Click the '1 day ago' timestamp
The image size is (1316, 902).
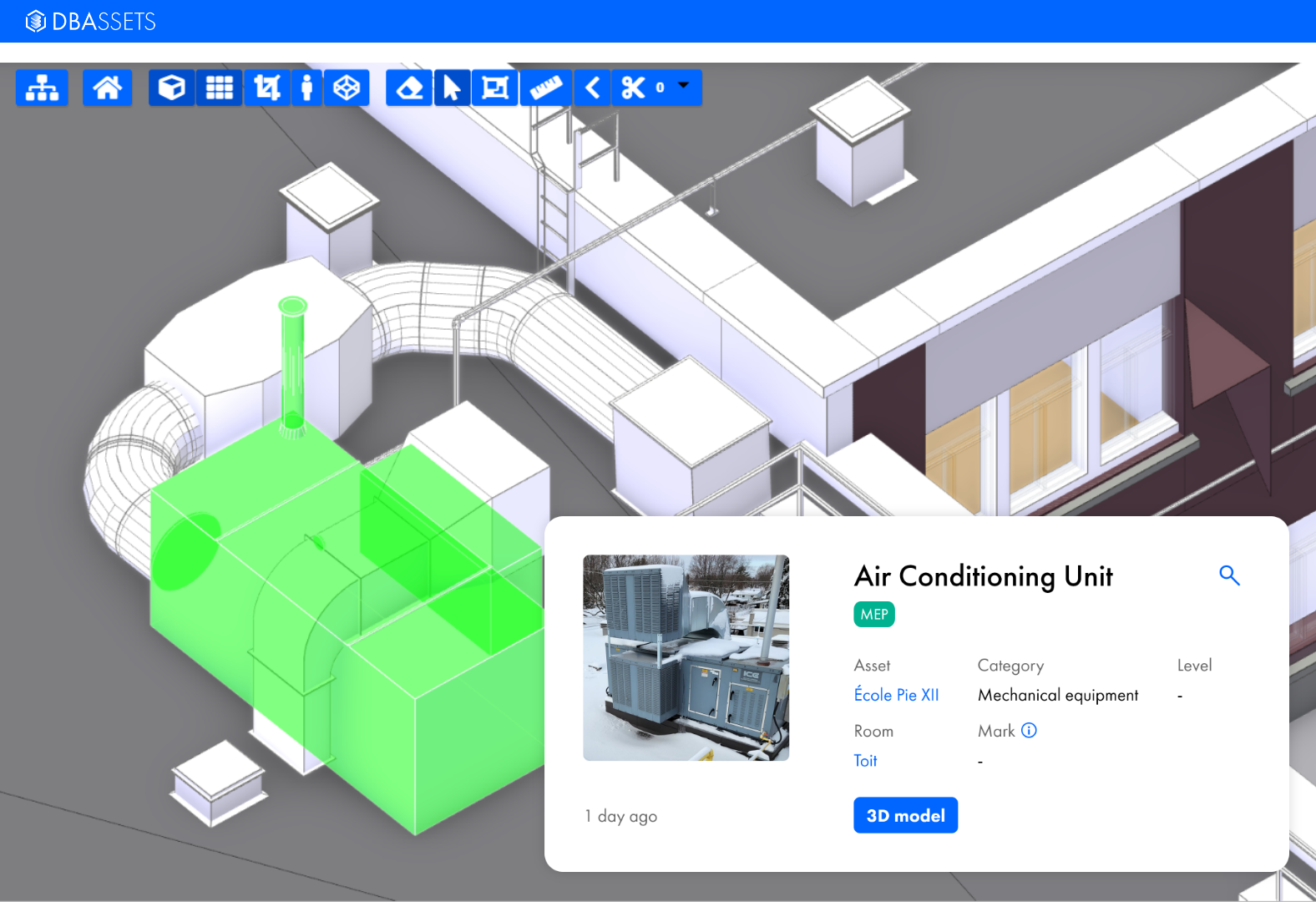point(621,816)
